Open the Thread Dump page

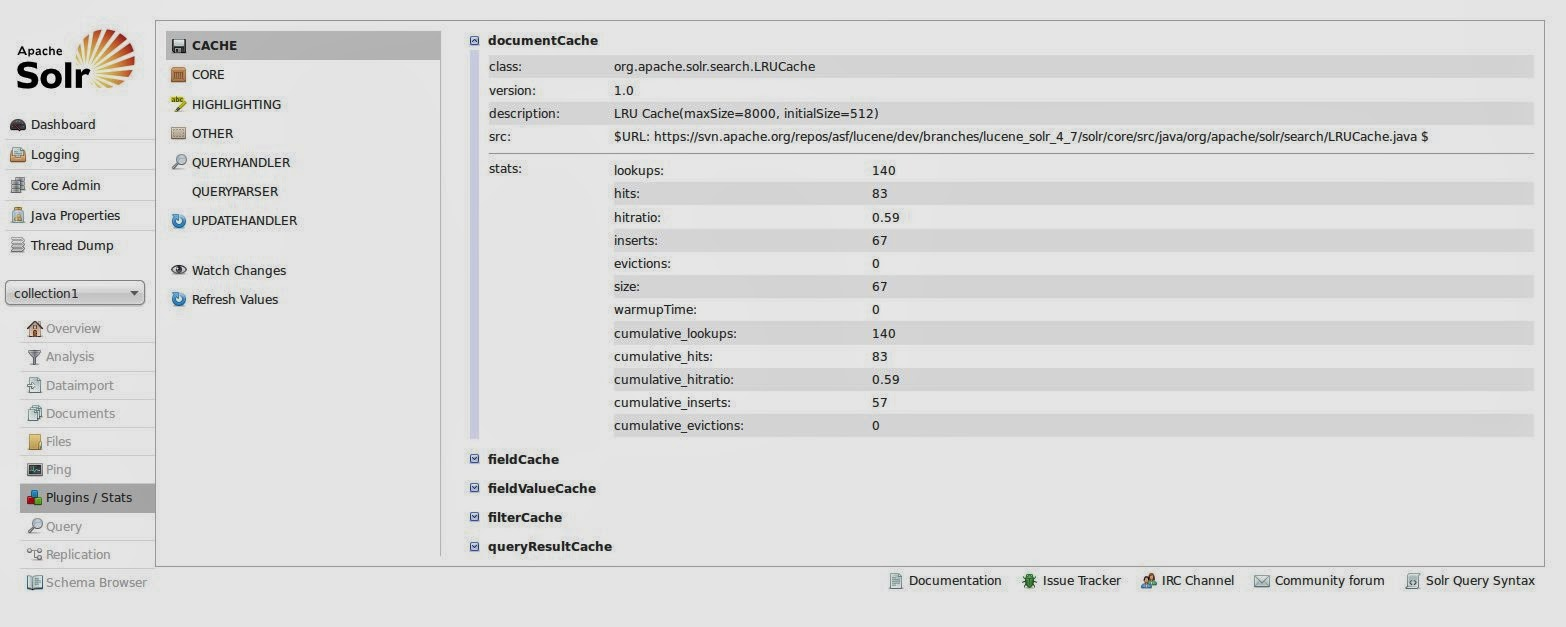(72, 245)
